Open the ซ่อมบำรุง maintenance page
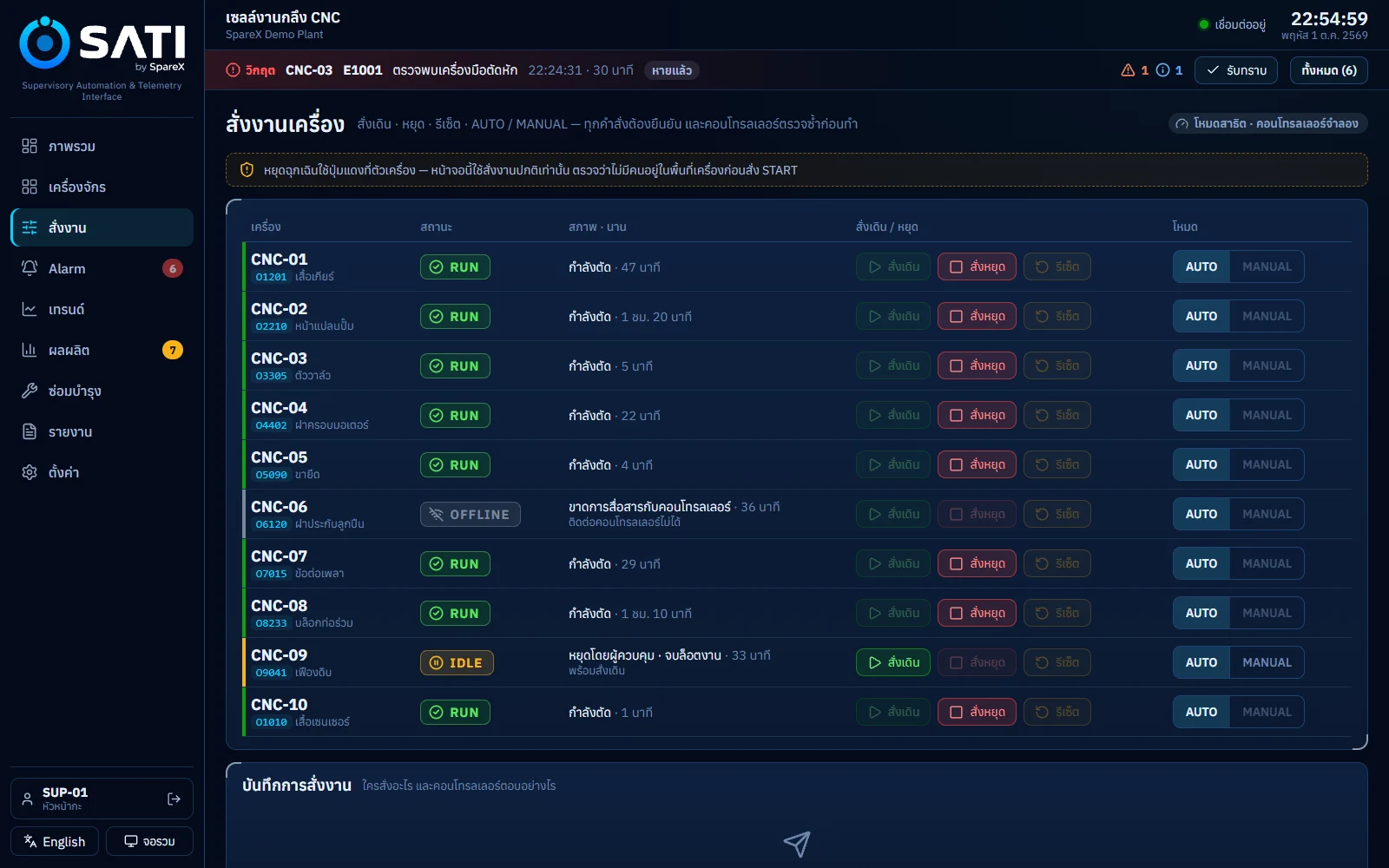This screenshot has width=1389, height=868. pyautogui.click(x=102, y=391)
